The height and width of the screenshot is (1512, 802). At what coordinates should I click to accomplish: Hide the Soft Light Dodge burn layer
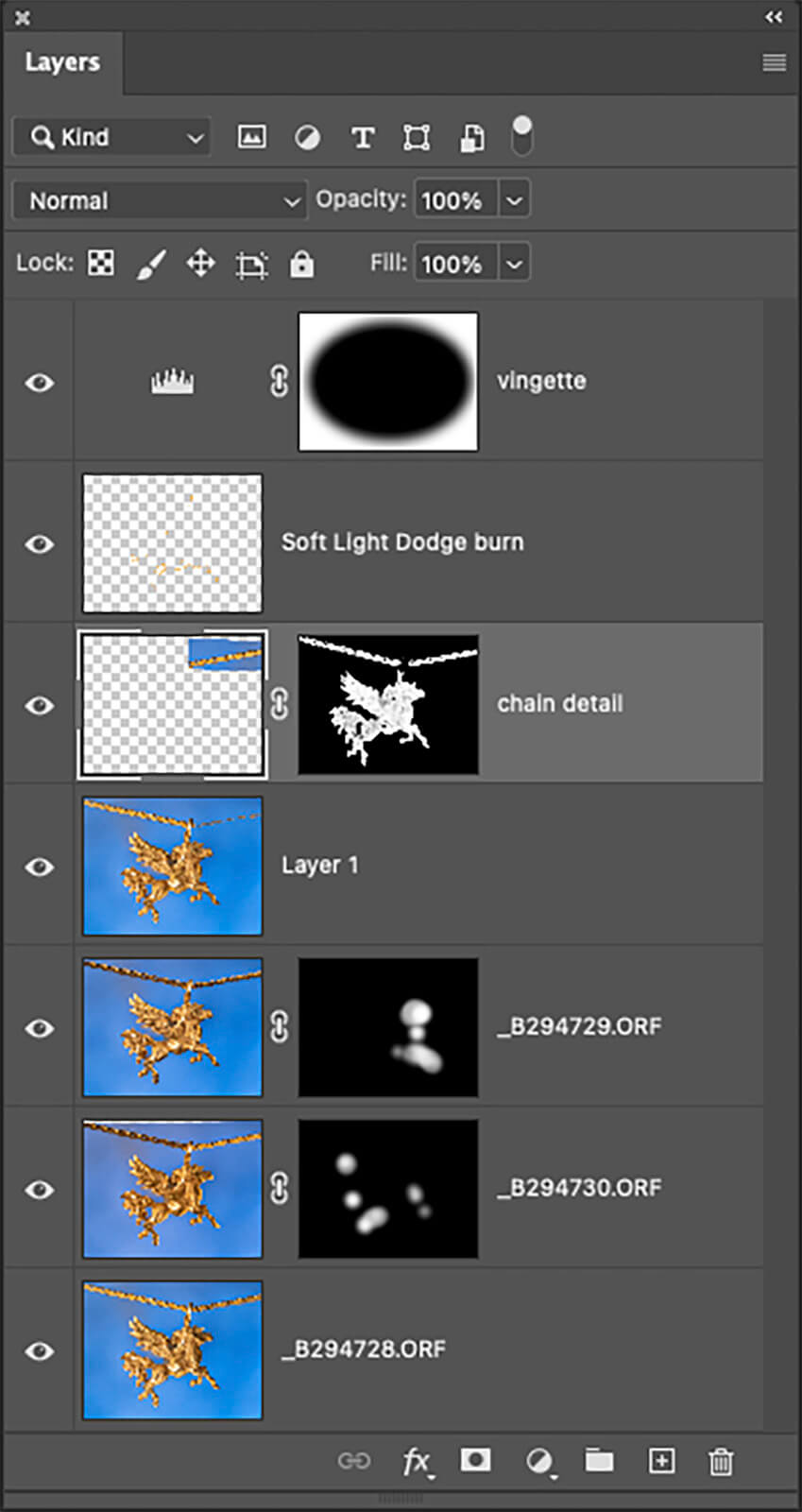tap(40, 543)
